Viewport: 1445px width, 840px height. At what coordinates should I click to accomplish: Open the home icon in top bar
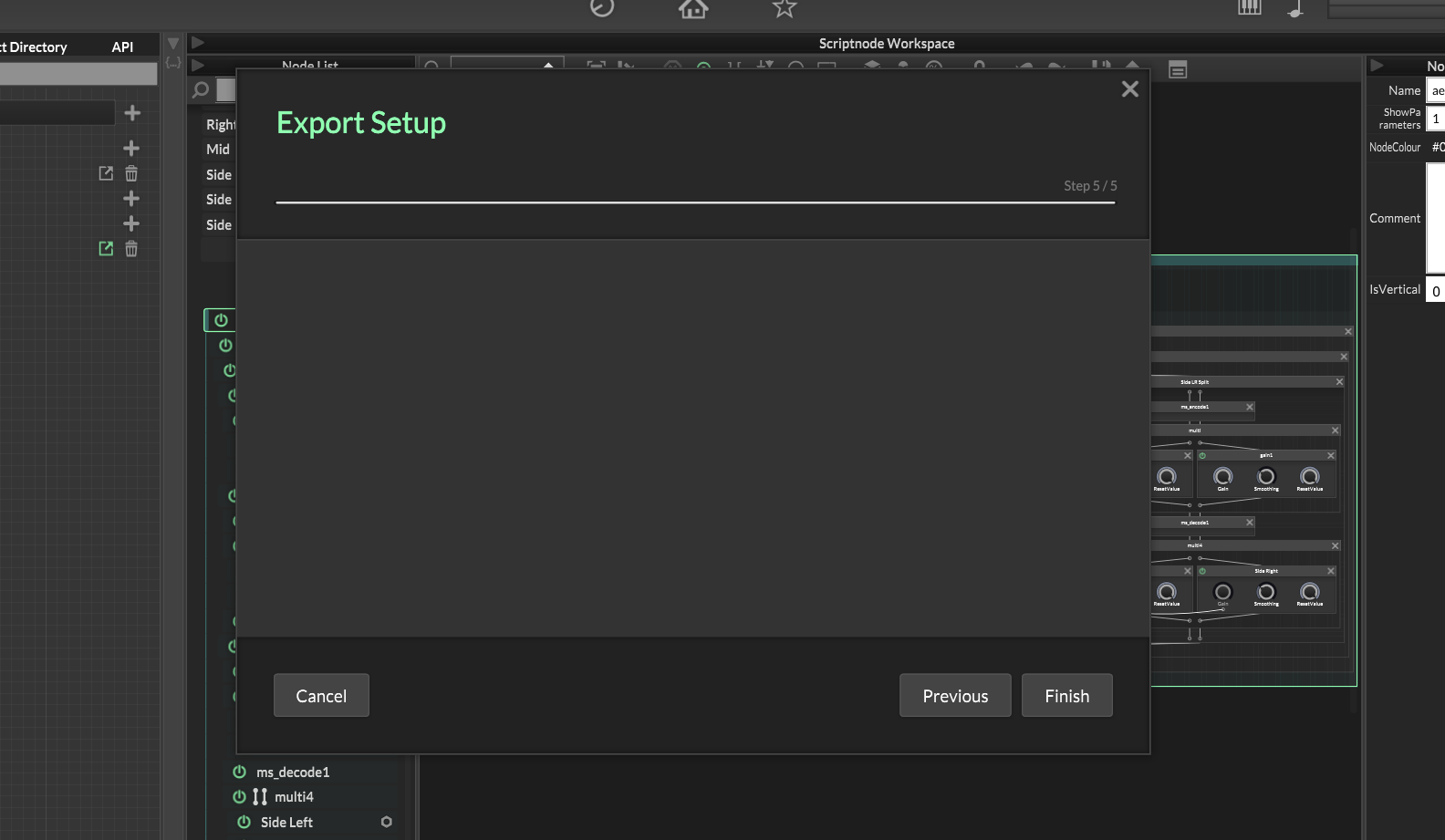pos(693,8)
